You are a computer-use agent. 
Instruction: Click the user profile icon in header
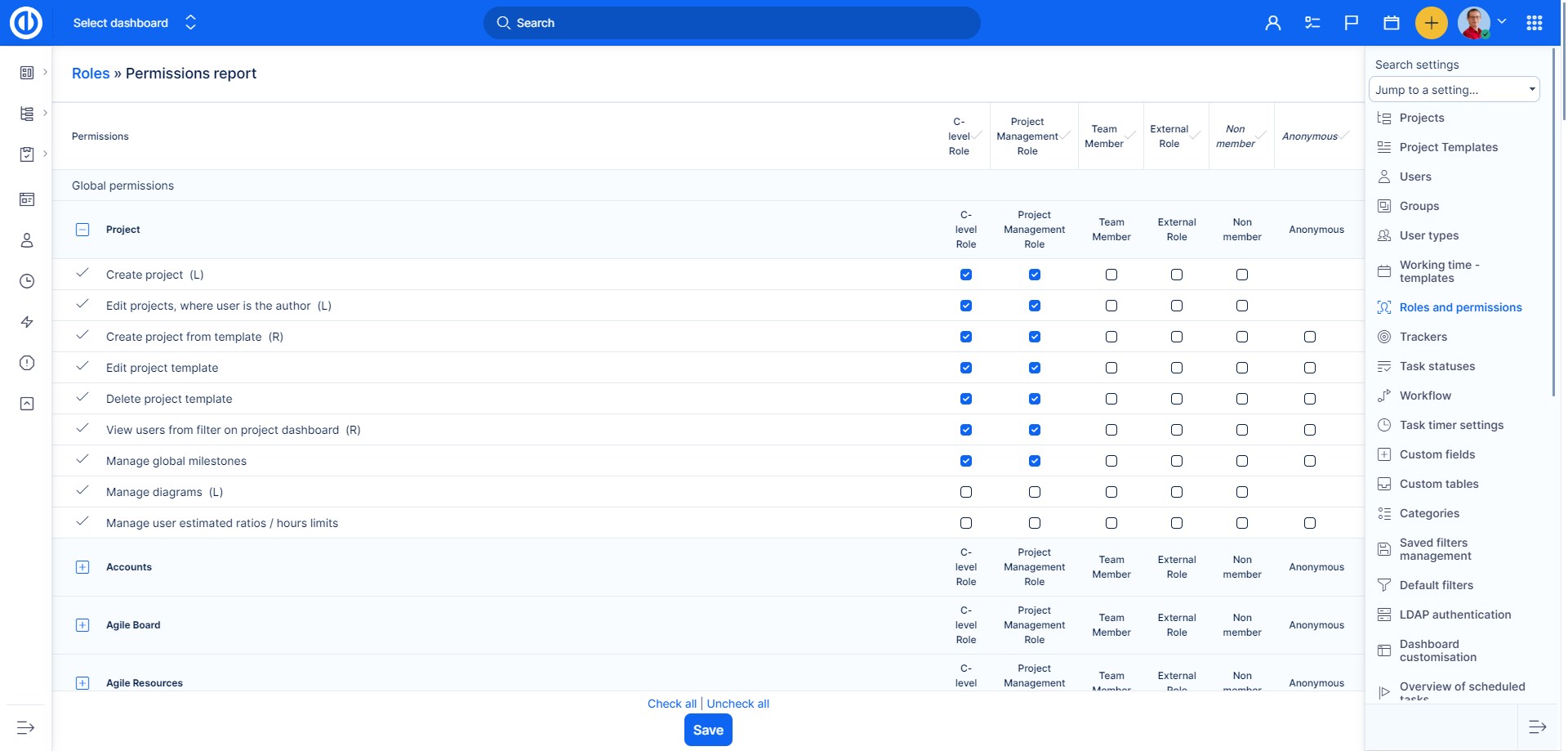[x=1272, y=23]
